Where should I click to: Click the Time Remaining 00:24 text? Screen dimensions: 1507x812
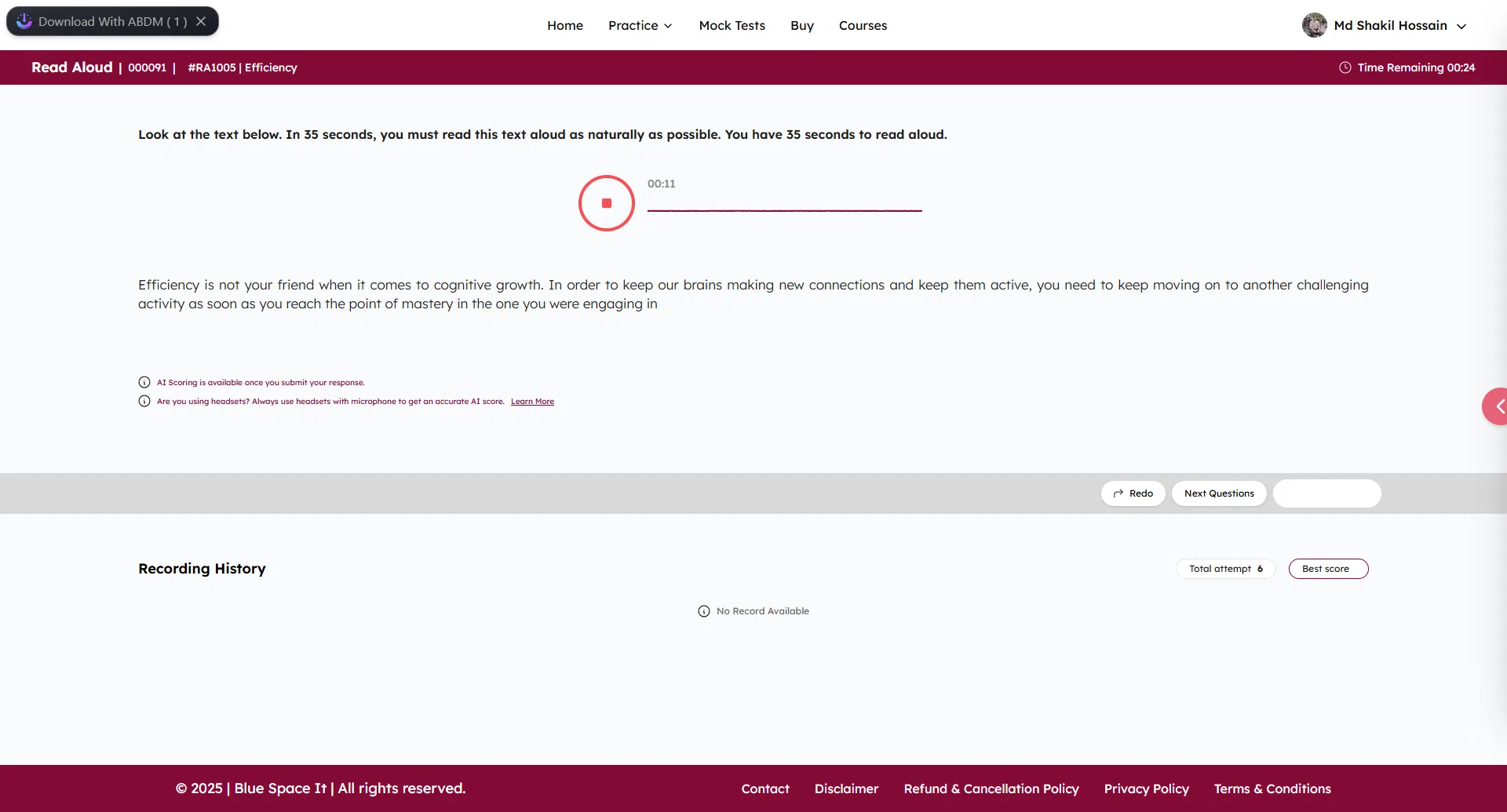1416,67
